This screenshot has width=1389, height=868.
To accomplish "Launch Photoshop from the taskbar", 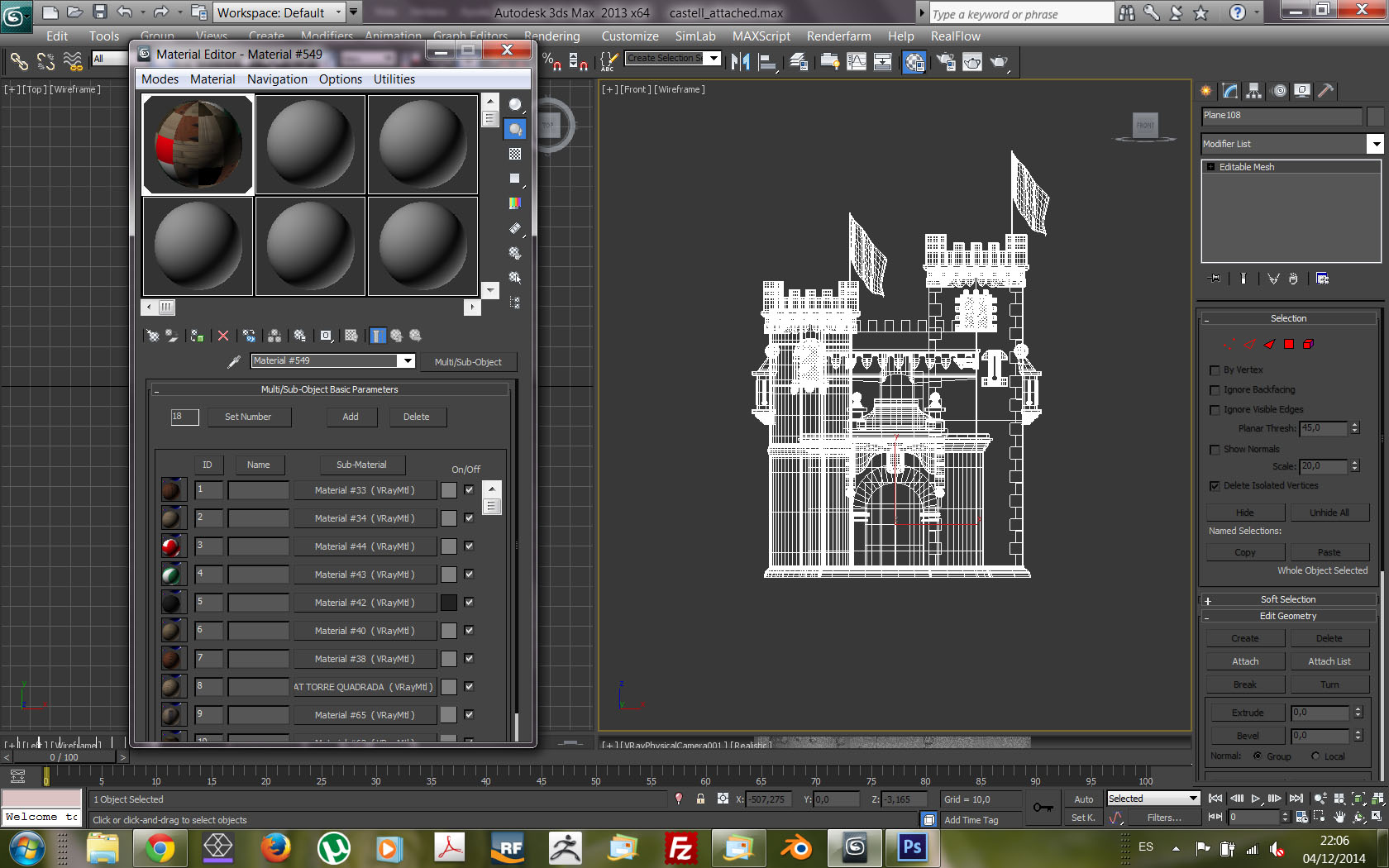I will pos(912,847).
